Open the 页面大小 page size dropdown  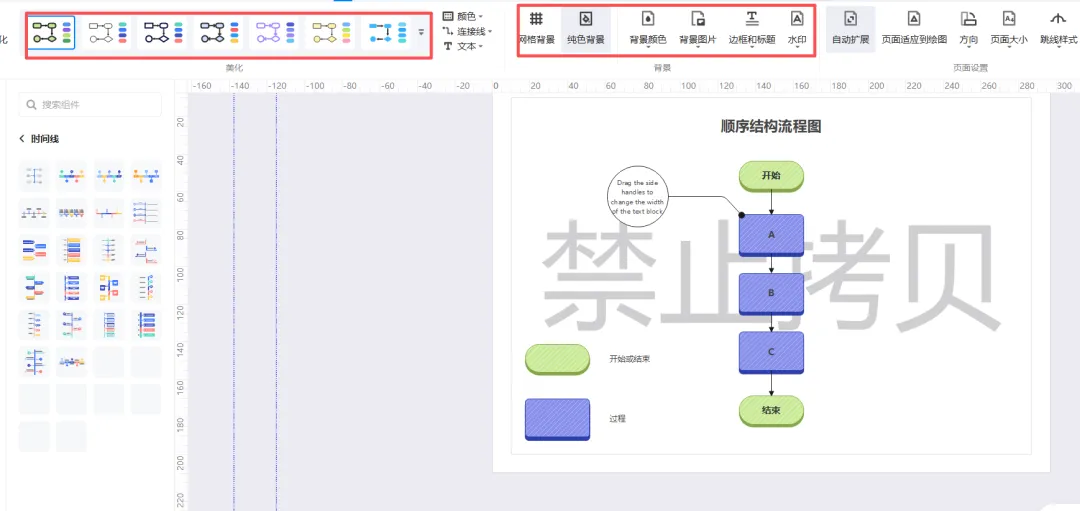tap(1008, 28)
